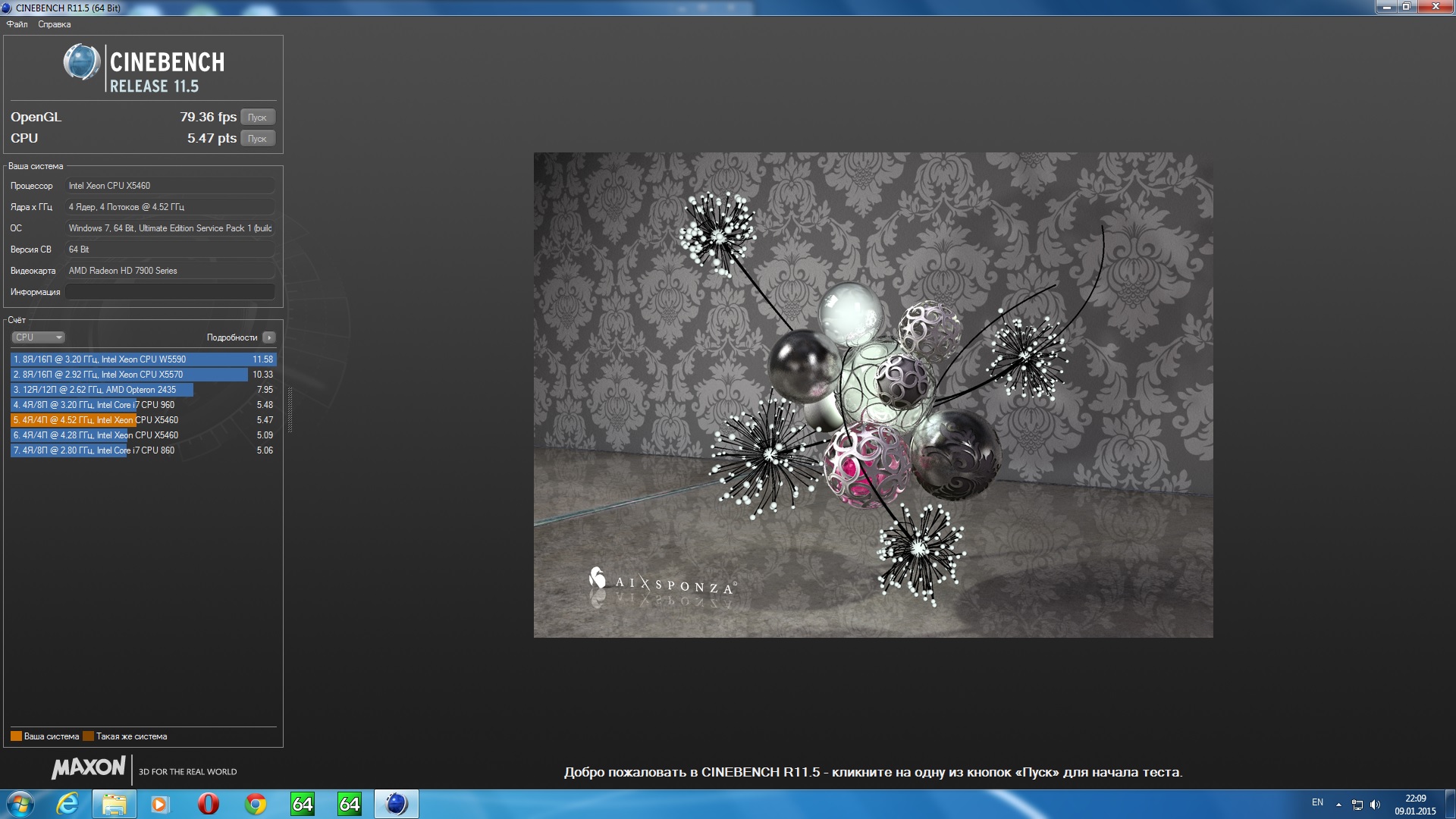Screen dimensions: 1456x819
Task: Run the CPU benchmark test
Action: pos(257,139)
